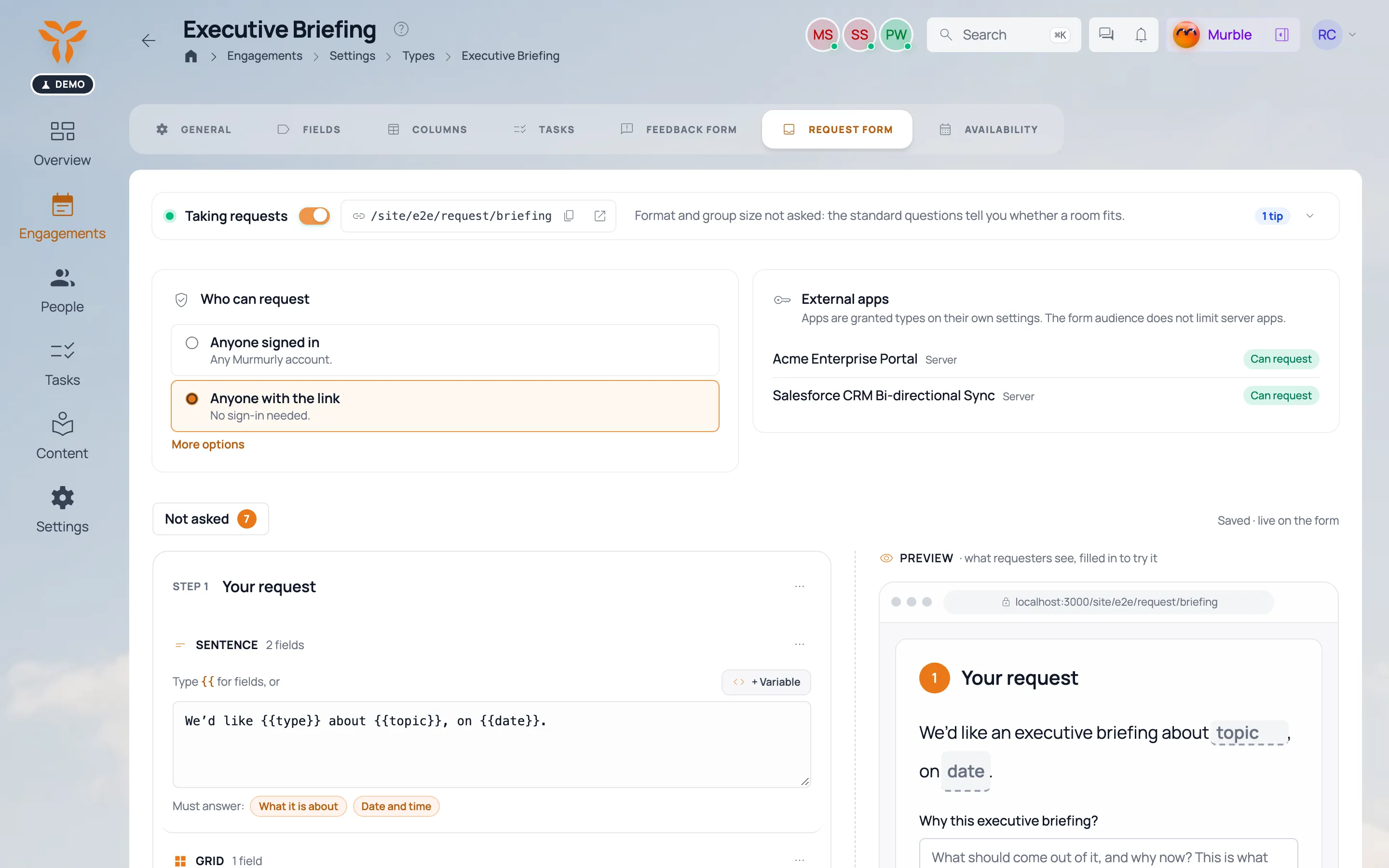Open the Engagements breadcrumb link
Screen dimensions: 1389x868
click(265, 55)
